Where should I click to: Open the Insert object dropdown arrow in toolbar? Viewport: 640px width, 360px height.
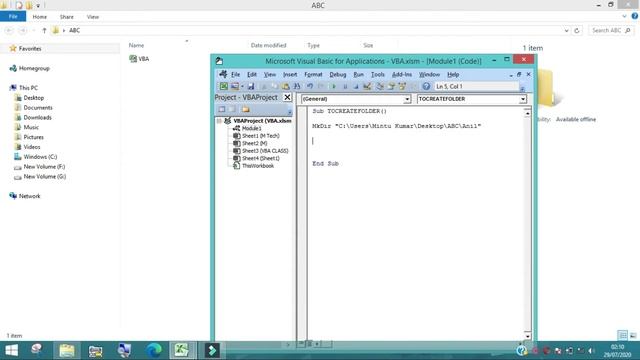coord(242,87)
